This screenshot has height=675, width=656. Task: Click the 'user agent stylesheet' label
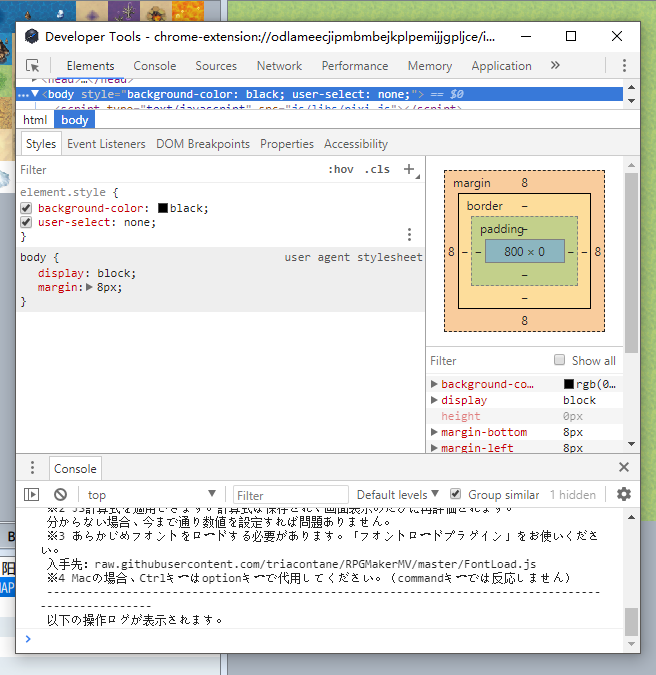353,257
